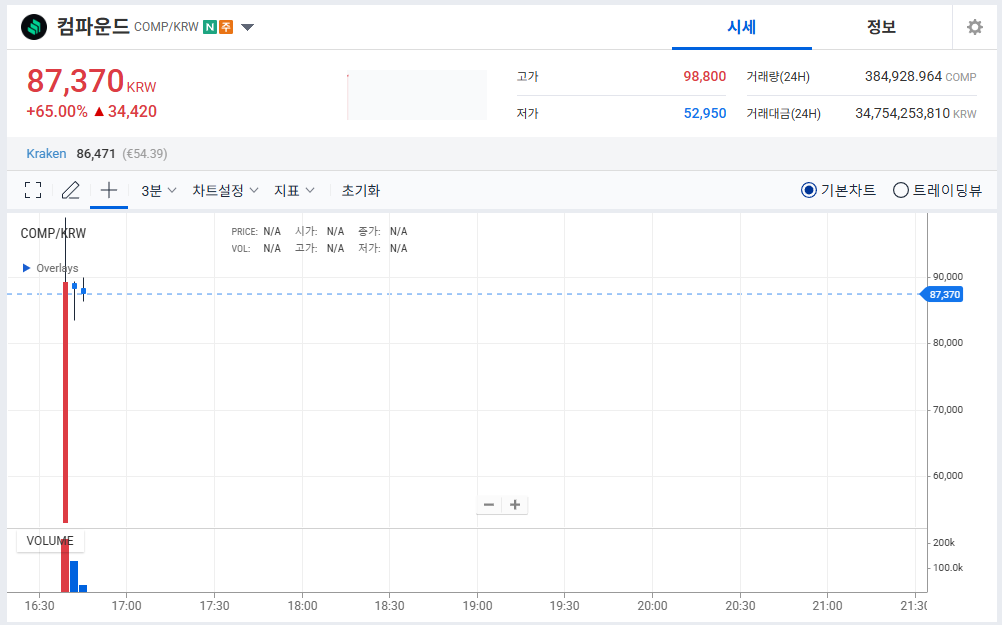
Task: Switch to the 시세 tab
Action: [741, 27]
